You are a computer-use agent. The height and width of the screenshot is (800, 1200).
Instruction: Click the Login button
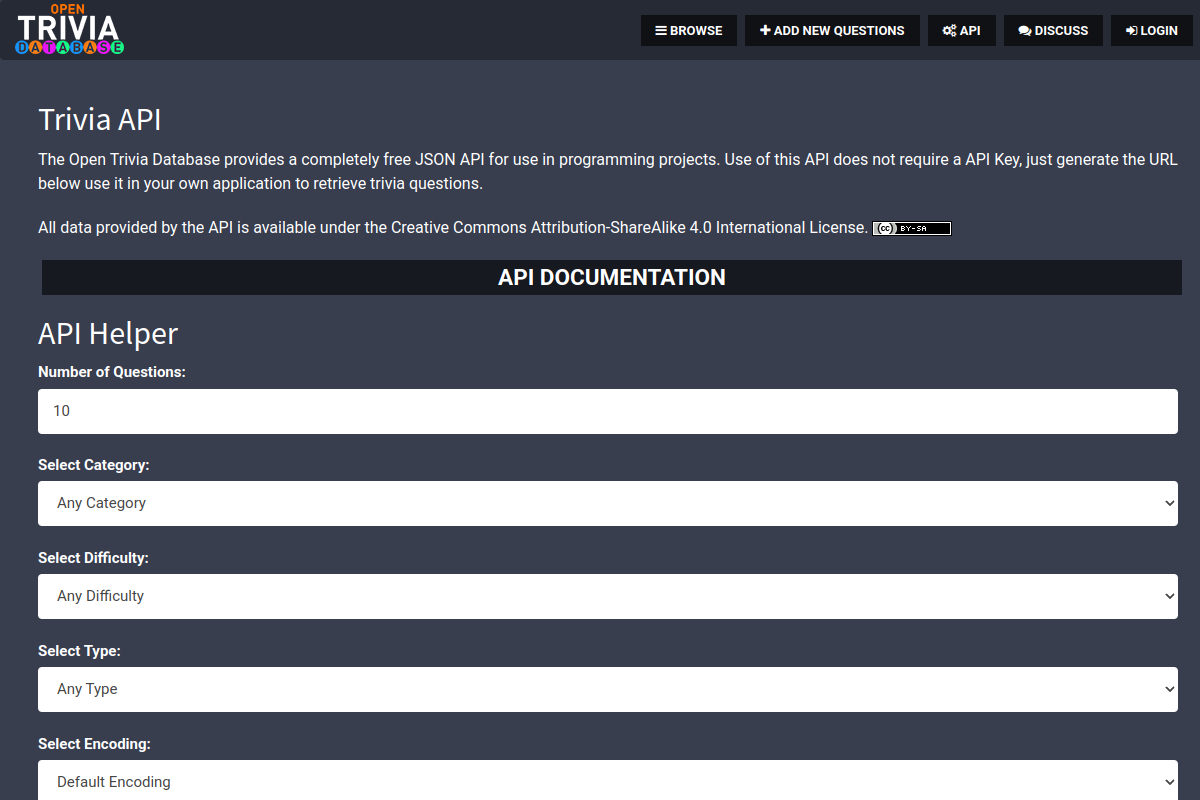point(1152,30)
